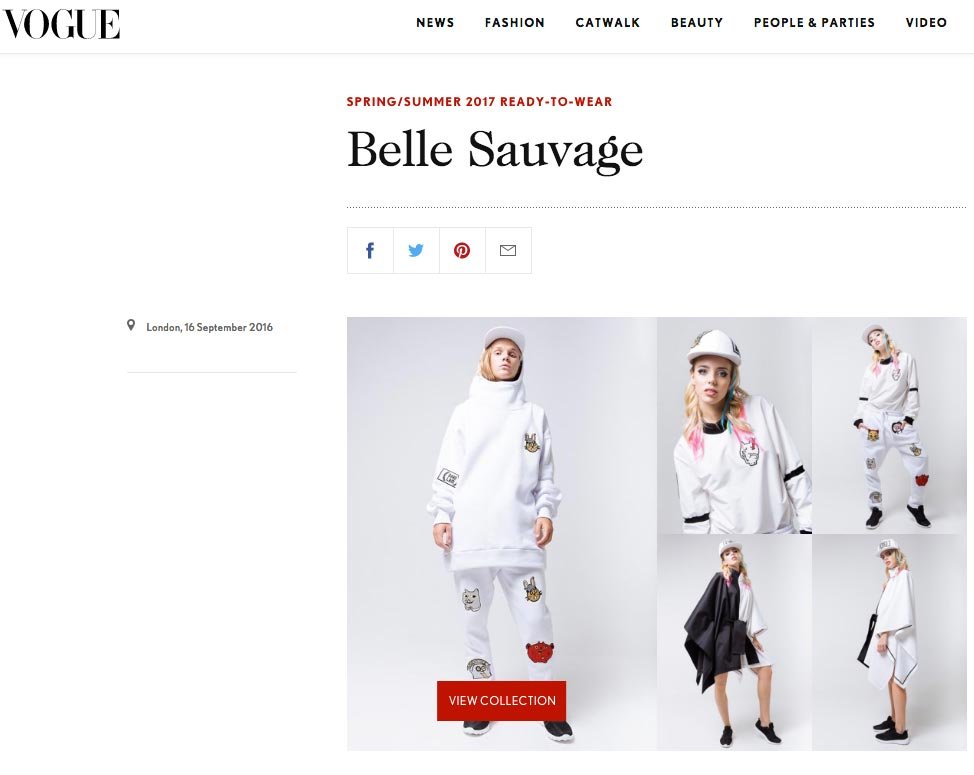This screenshot has height=775, width=974.
Task: Open the Fashion section
Action: pos(514,23)
